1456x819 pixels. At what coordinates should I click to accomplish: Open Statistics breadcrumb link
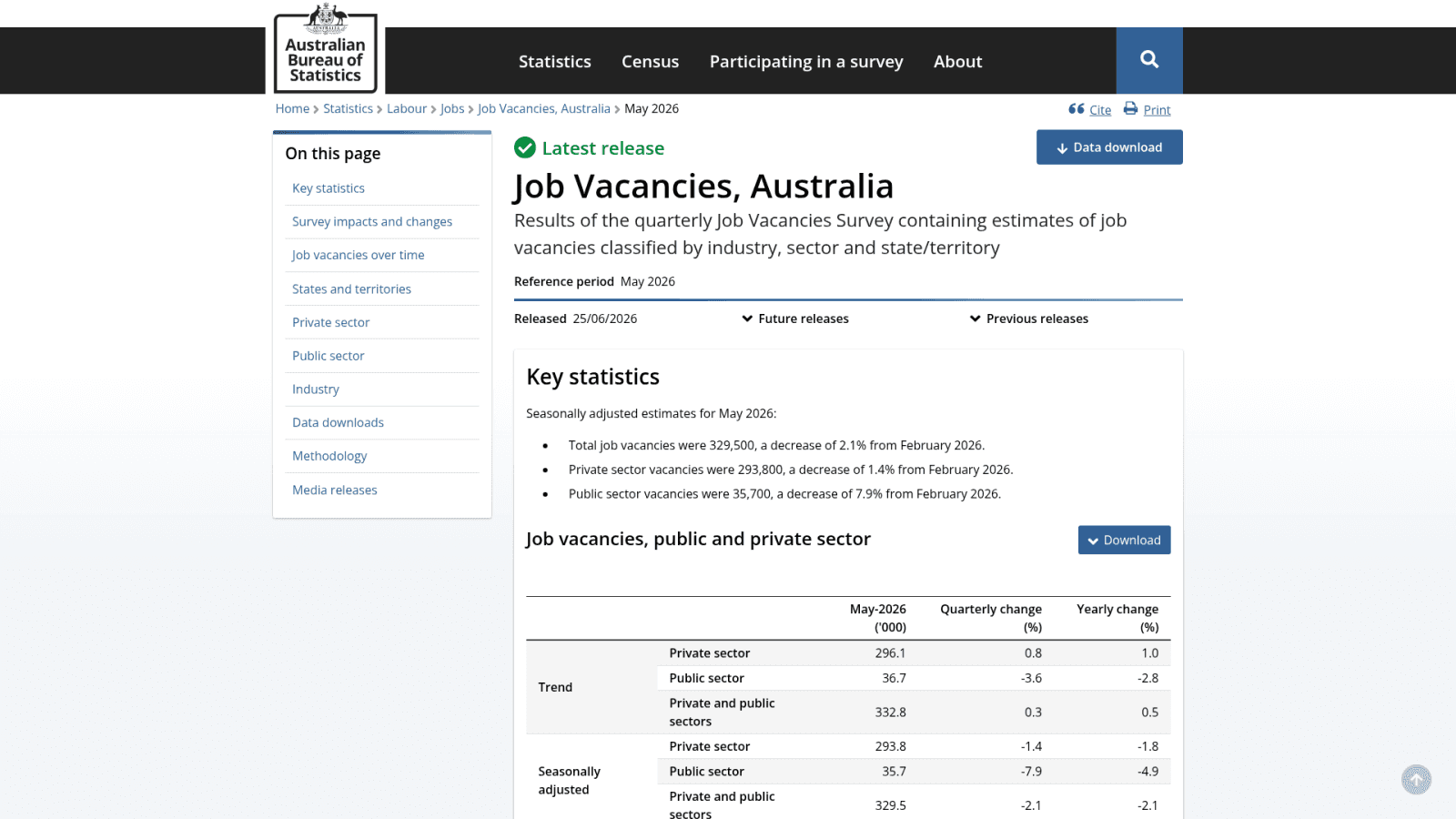[348, 108]
